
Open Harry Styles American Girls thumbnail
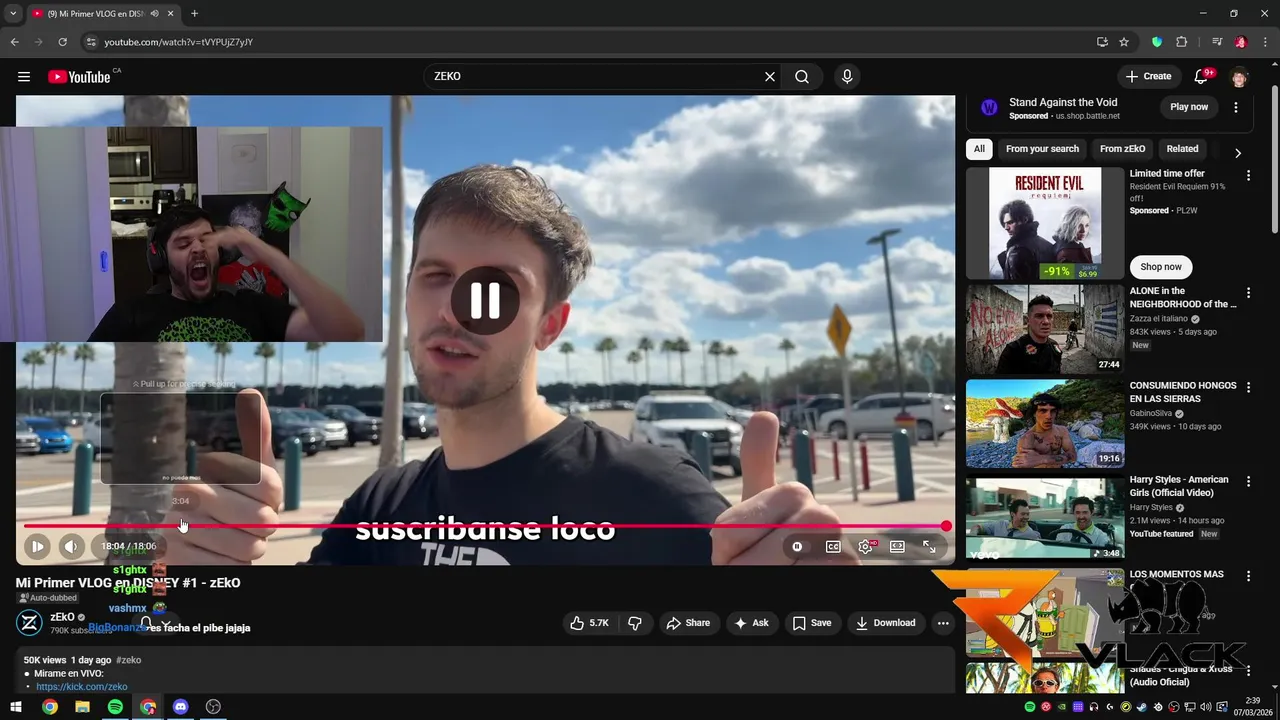tap(1045, 518)
